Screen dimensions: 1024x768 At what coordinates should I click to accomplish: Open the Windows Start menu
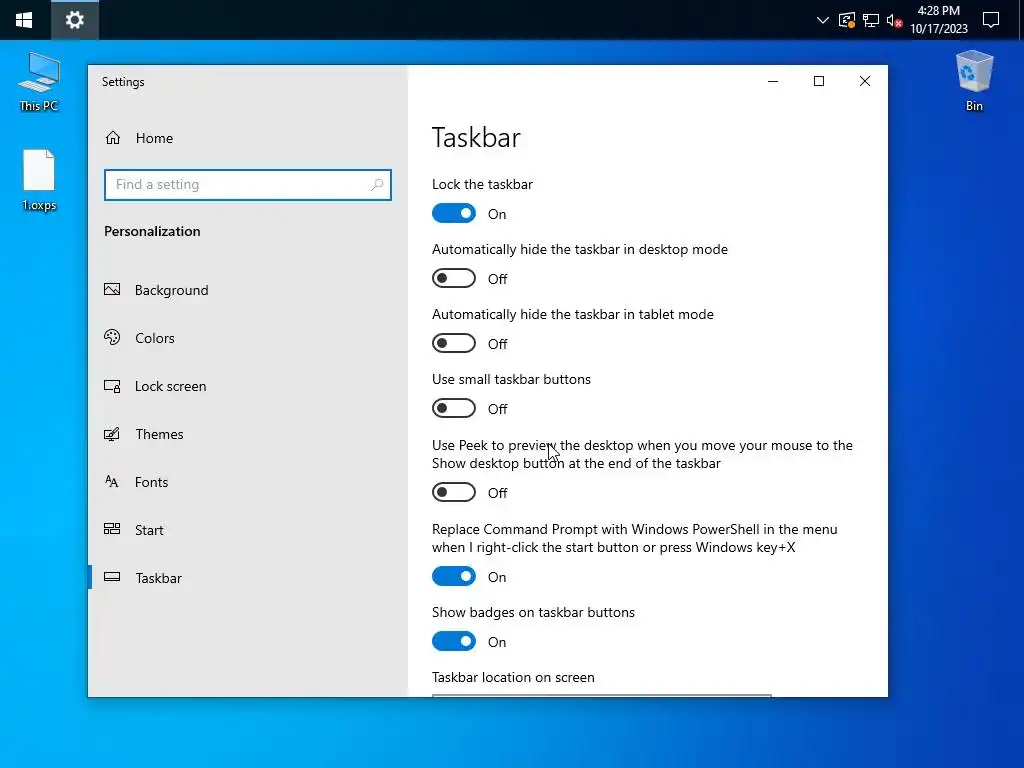pos(24,20)
